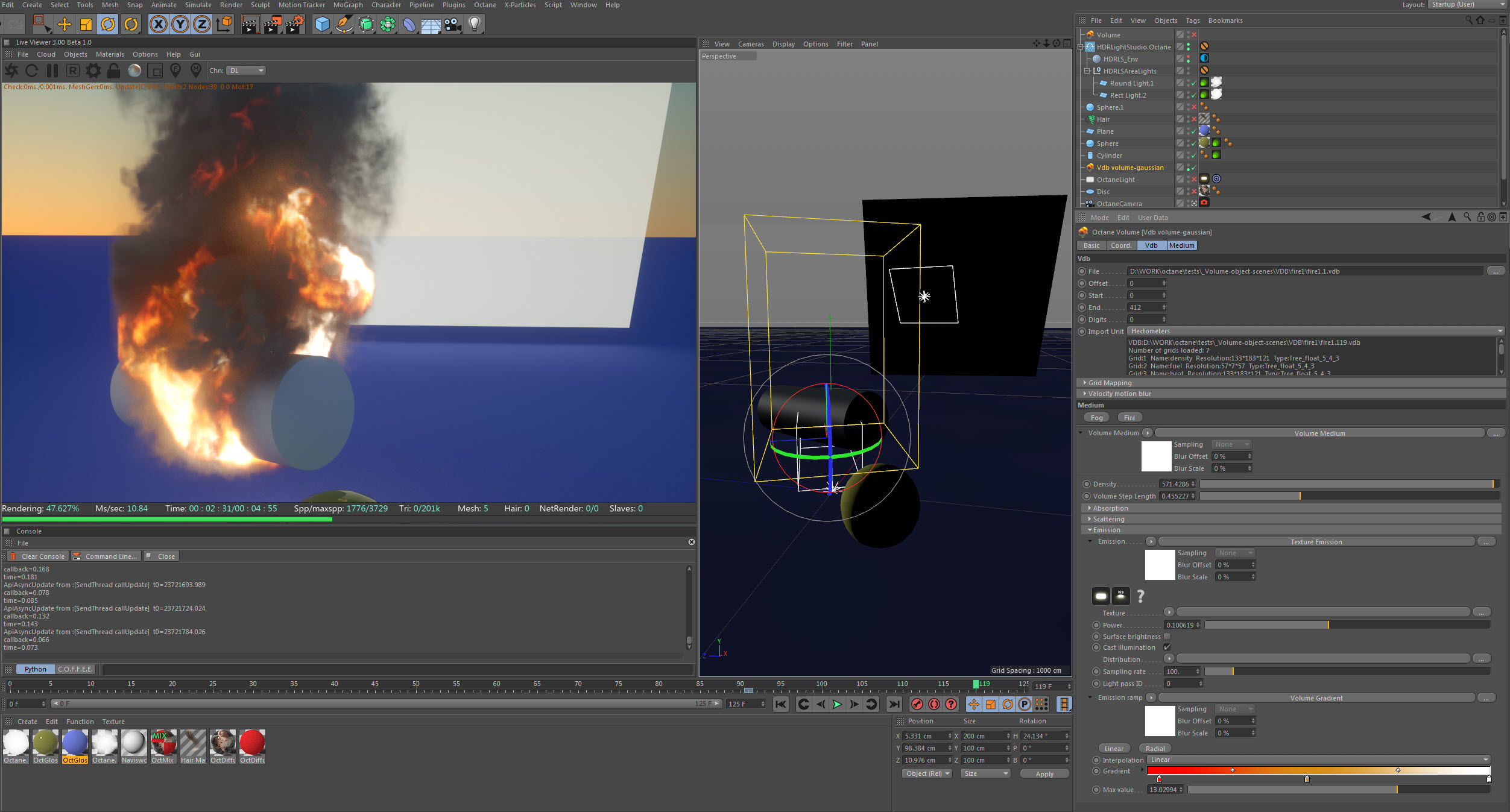1510x812 pixels.
Task: Open the Chn DL channel dropdown
Action: click(246, 71)
